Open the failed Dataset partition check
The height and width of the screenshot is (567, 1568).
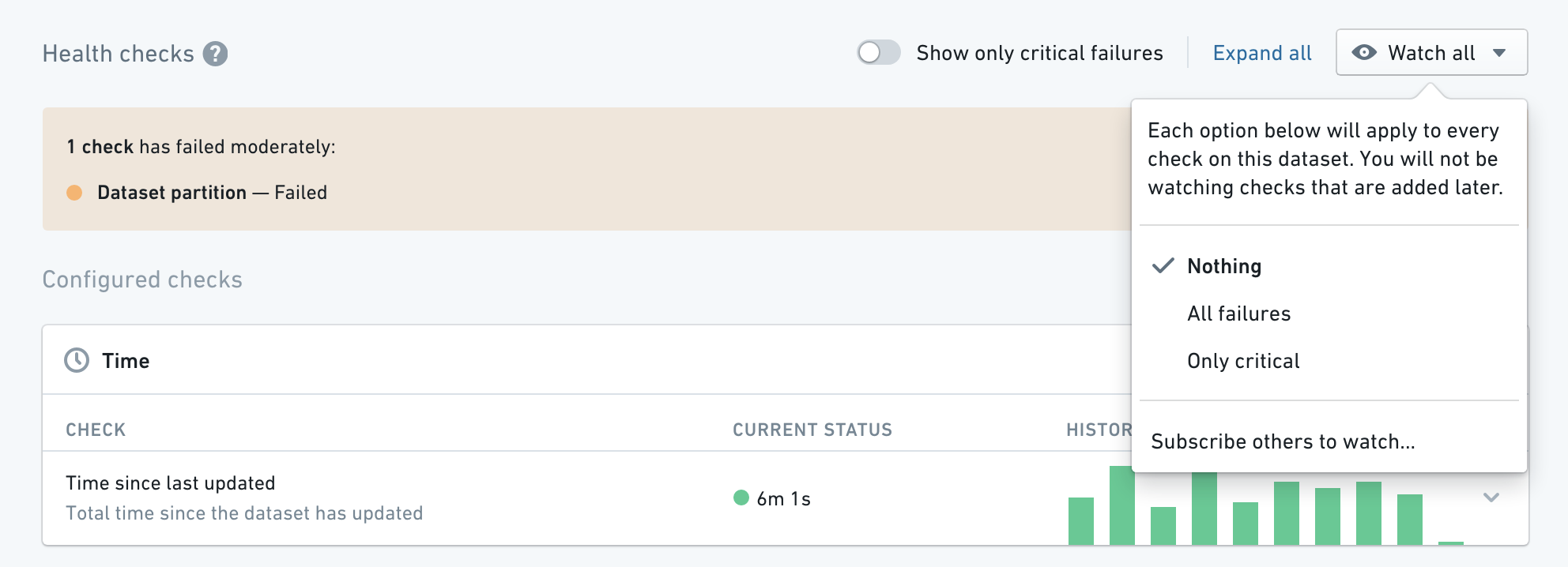tap(171, 193)
